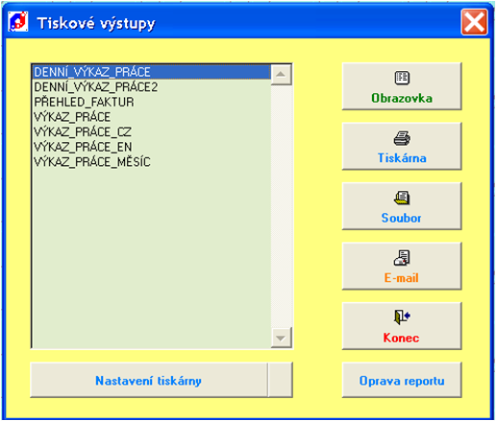The width and height of the screenshot is (496, 421).
Task: Click the scrollbar track of report list
Action: click(x=281, y=206)
